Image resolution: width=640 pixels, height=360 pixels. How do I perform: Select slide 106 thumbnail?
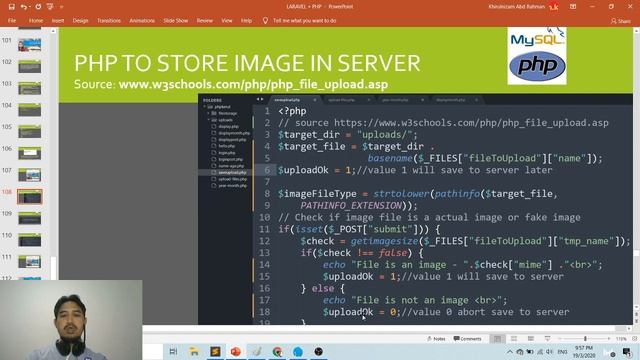tap(29, 153)
